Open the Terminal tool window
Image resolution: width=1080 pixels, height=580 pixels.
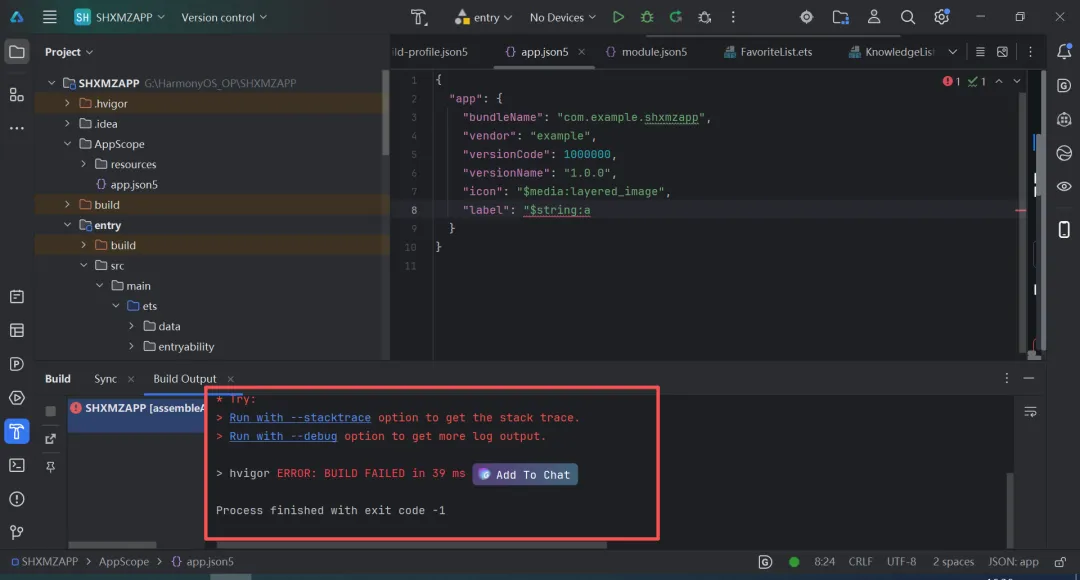[x=17, y=466]
